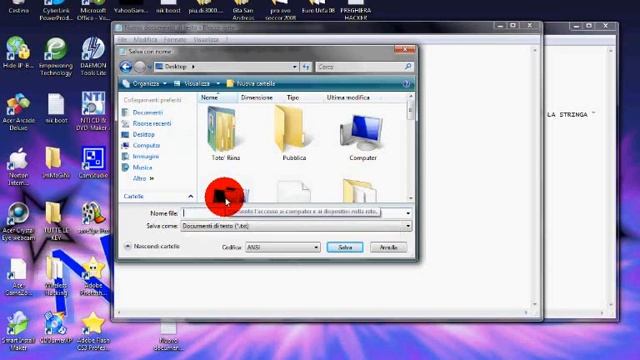Open Norton Internet desktop shortcut

pos(18,167)
